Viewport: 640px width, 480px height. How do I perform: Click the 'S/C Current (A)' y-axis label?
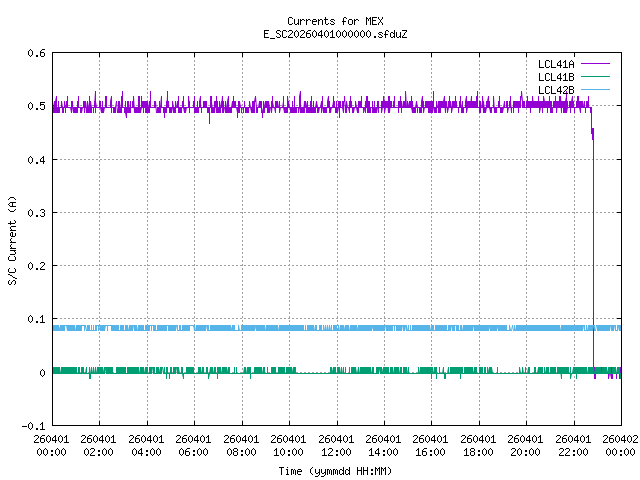(x=13, y=240)
